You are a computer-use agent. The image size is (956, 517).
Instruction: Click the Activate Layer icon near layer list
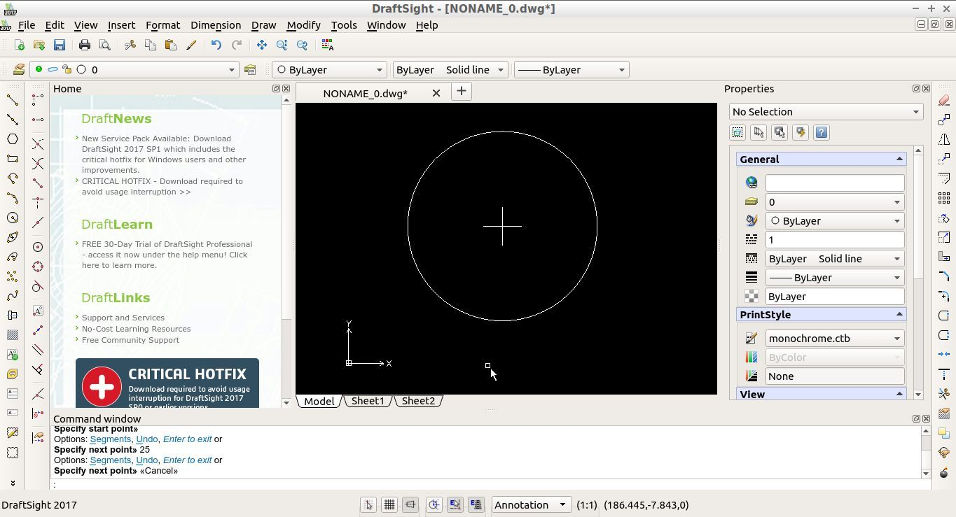coord(250,70)
